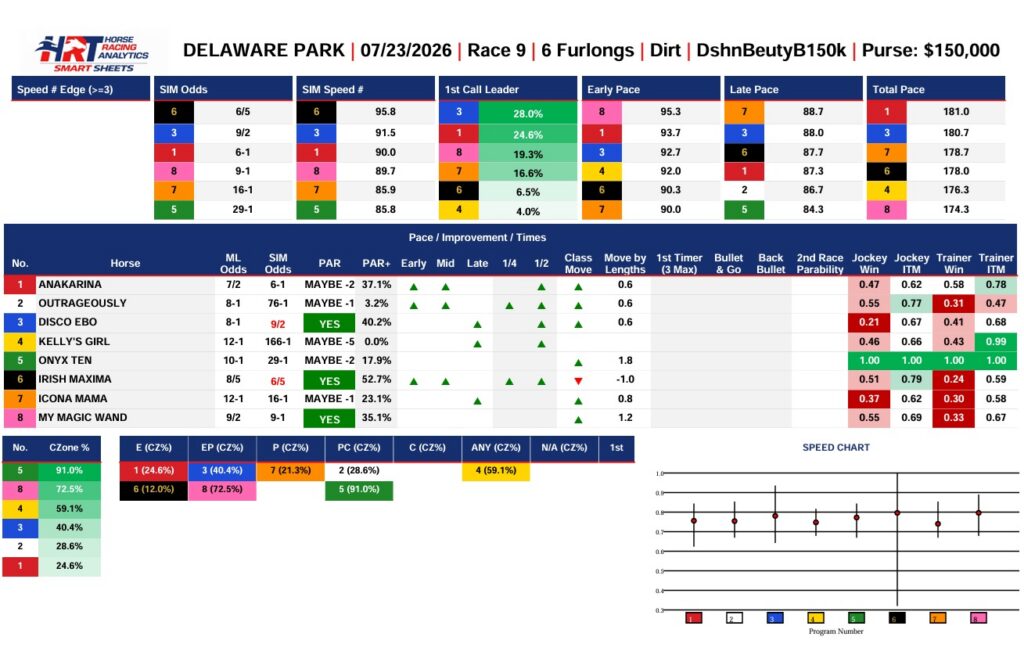Click green number 5 badge in SIM Speed # panel
The height and width of the screenshot is (651, 1024).
coord(316,210)
